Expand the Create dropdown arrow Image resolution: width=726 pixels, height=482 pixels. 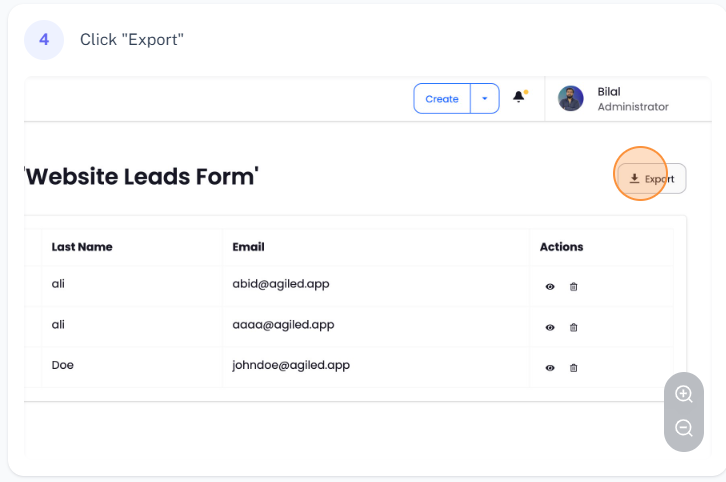484,99
